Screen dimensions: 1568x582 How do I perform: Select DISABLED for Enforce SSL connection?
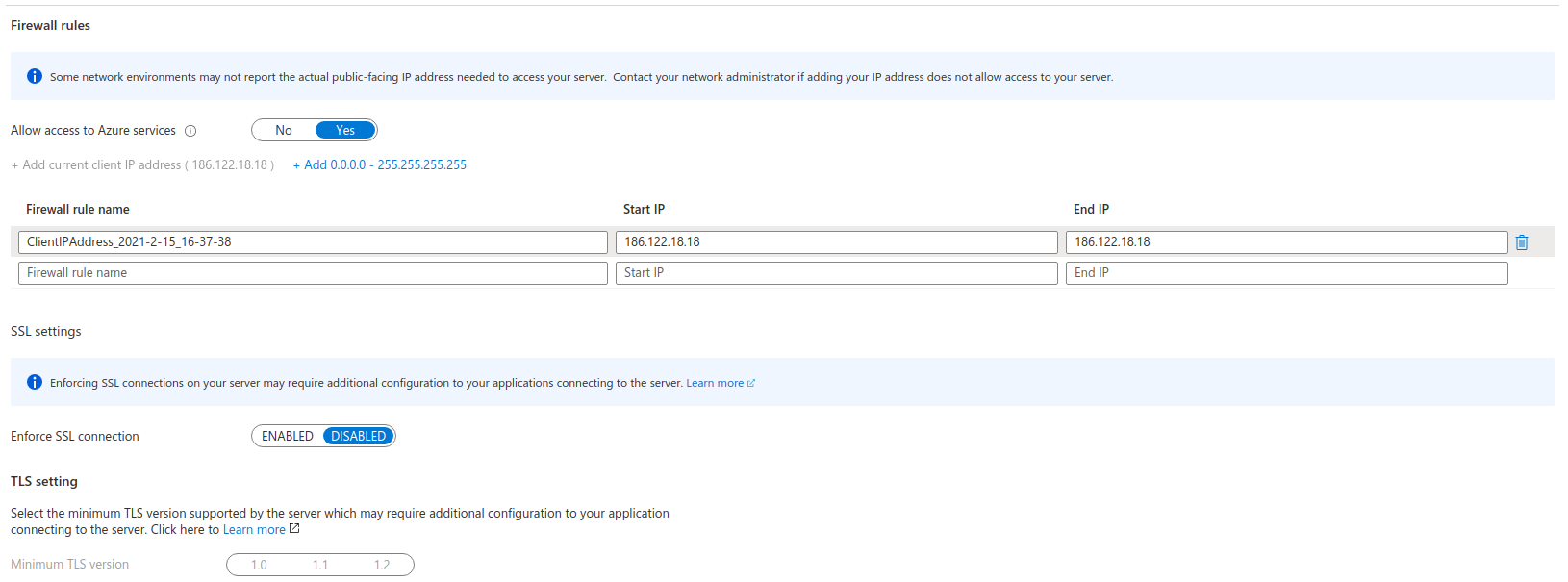(358, 436)
